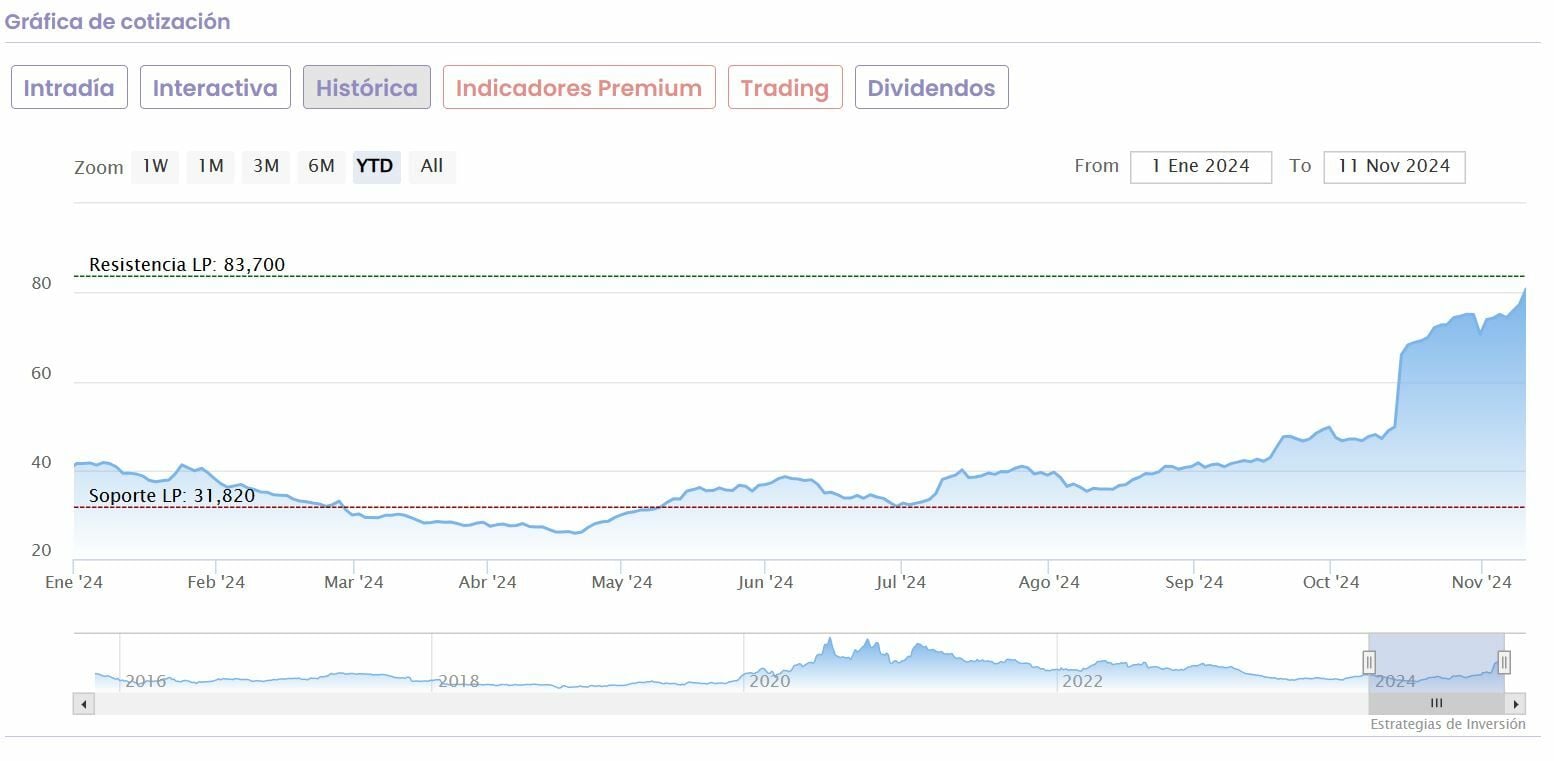The width and height of the screenshot is (1554, 761).
Task: Show All historical data range
Action: click(x=432, y=166)
